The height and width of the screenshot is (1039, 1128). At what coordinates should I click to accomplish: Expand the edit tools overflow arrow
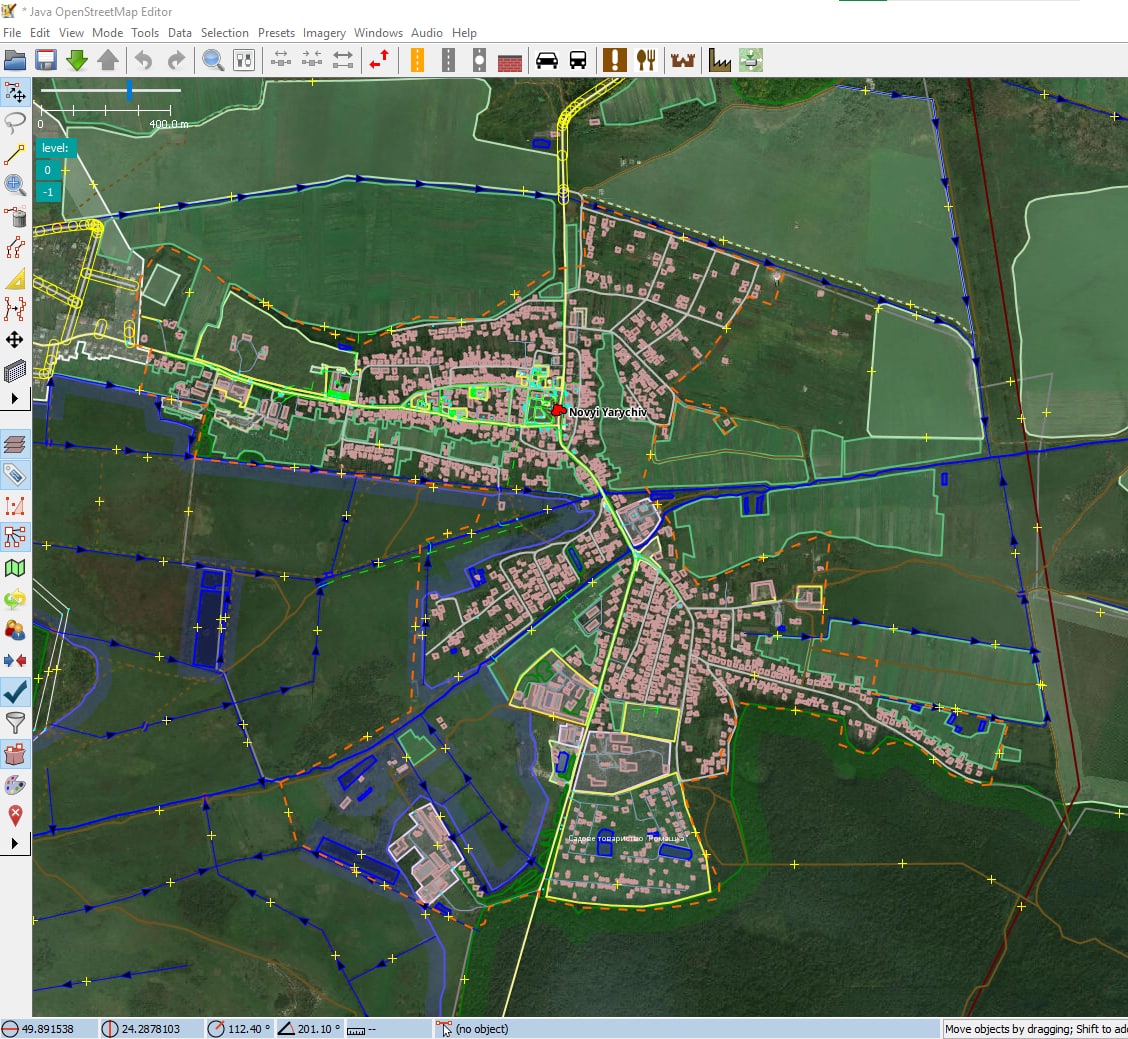[14, 398]
